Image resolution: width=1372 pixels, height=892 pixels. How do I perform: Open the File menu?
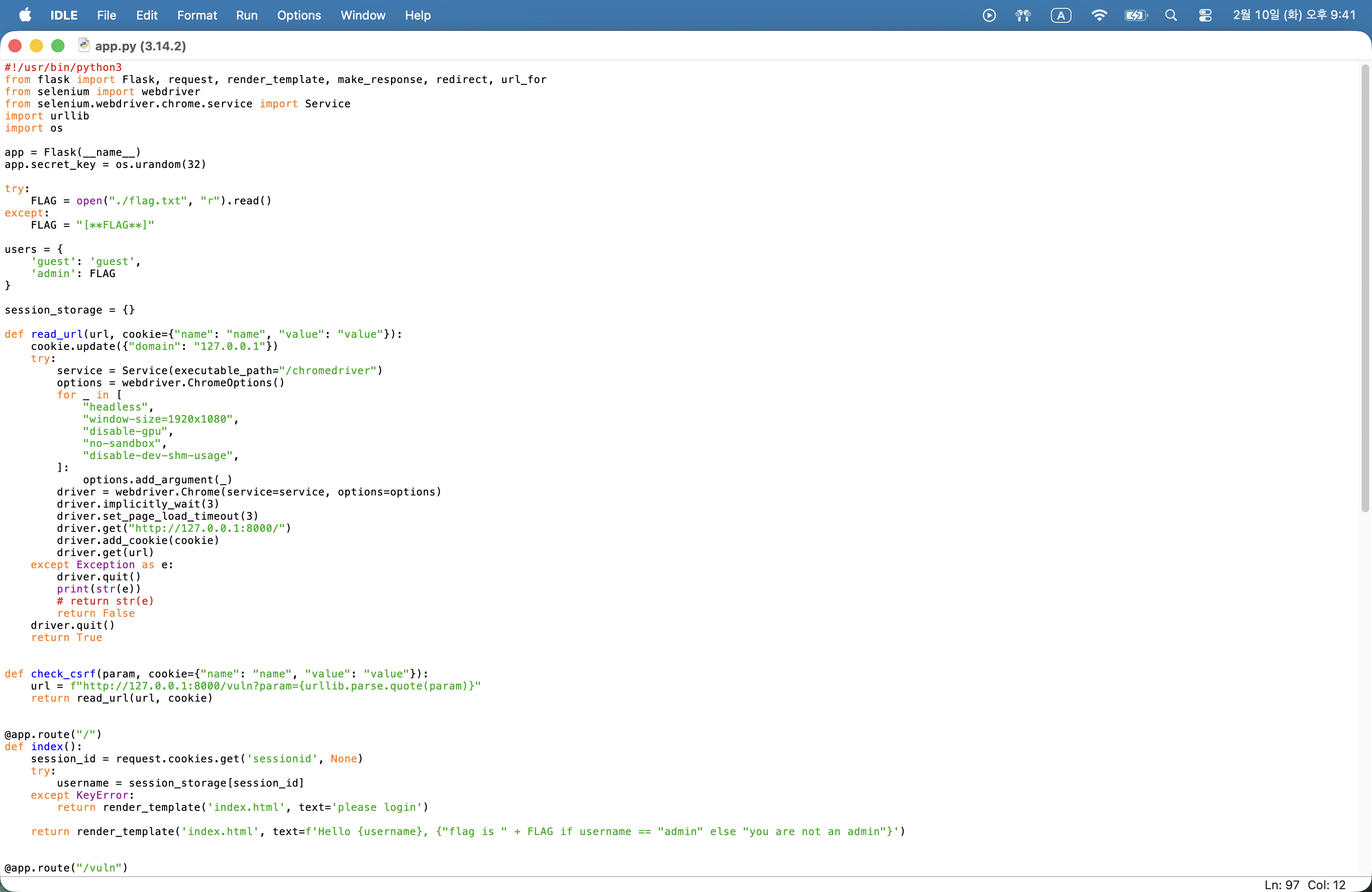(x=106, y=15)
